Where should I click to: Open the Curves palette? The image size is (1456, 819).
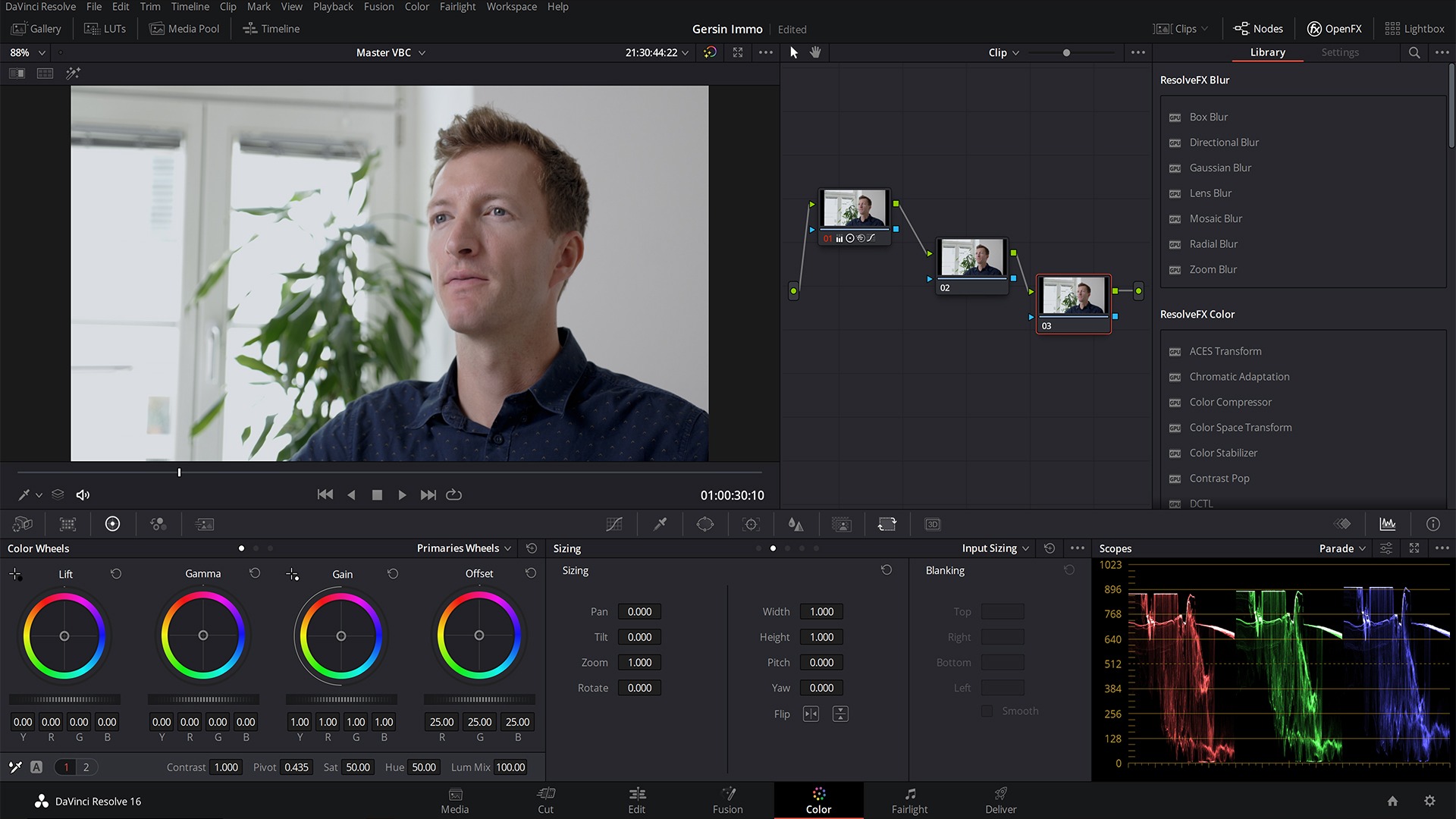click(x=614, y=523)
